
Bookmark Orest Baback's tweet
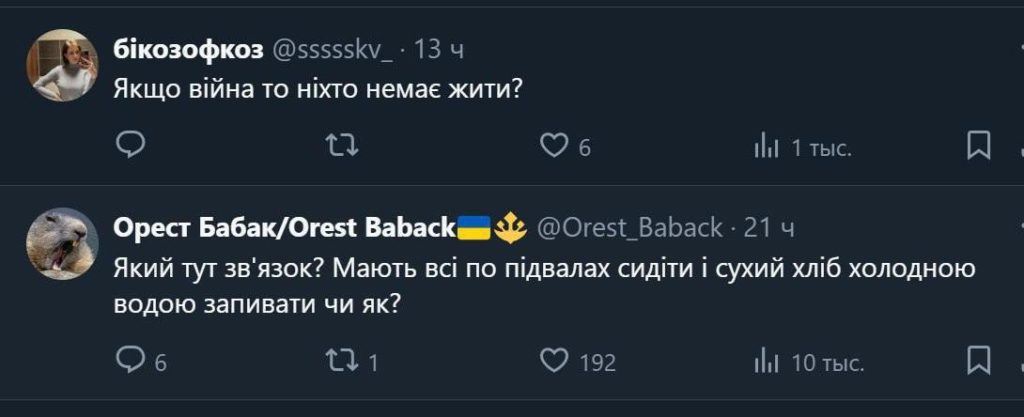click(979, 360)
